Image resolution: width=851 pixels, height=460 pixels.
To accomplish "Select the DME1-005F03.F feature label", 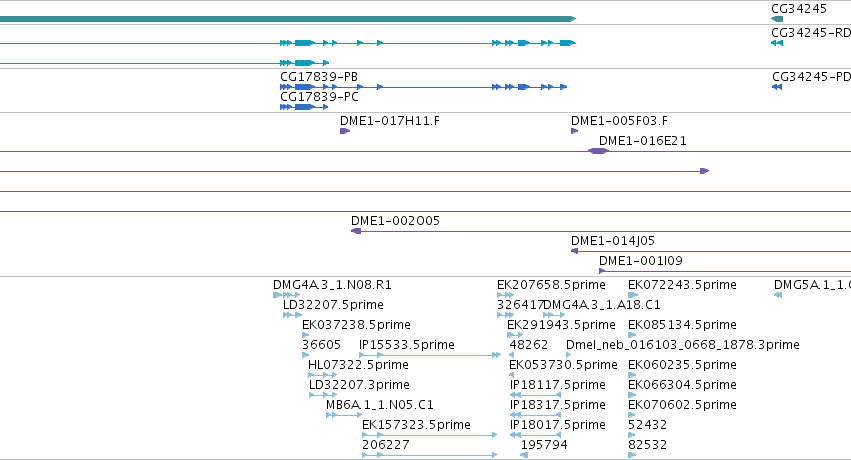I will point(619,120).
